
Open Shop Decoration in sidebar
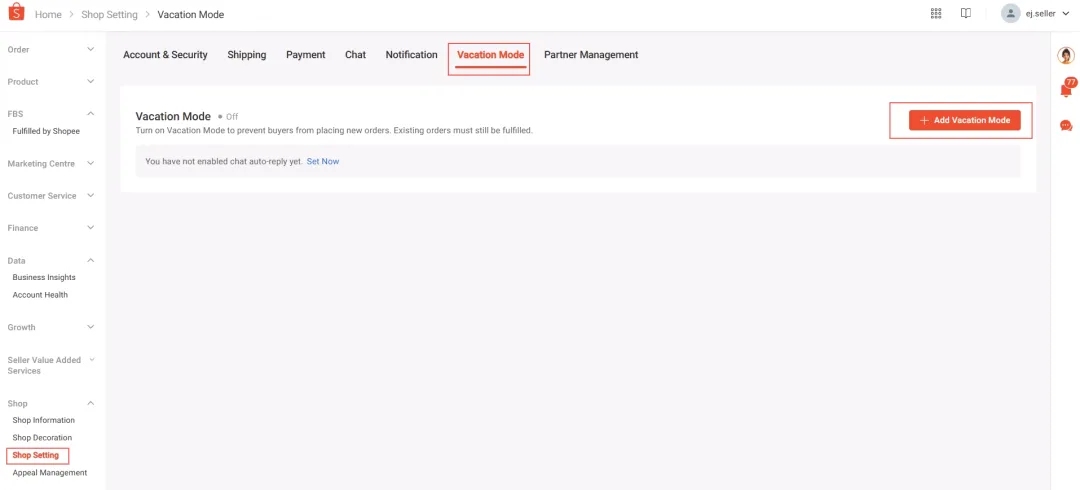tap(42, 438)
